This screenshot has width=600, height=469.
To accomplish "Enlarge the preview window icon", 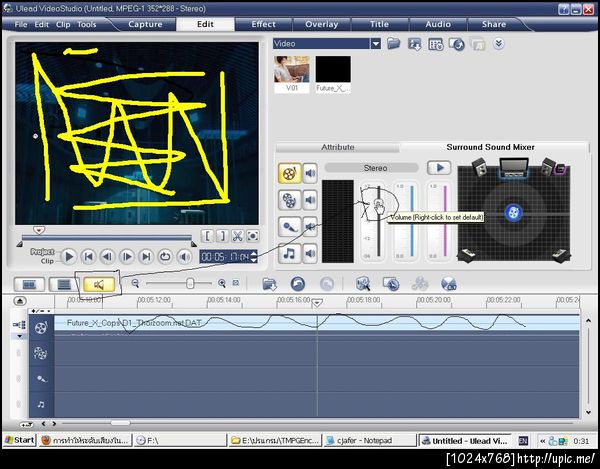I will (253, 236).
